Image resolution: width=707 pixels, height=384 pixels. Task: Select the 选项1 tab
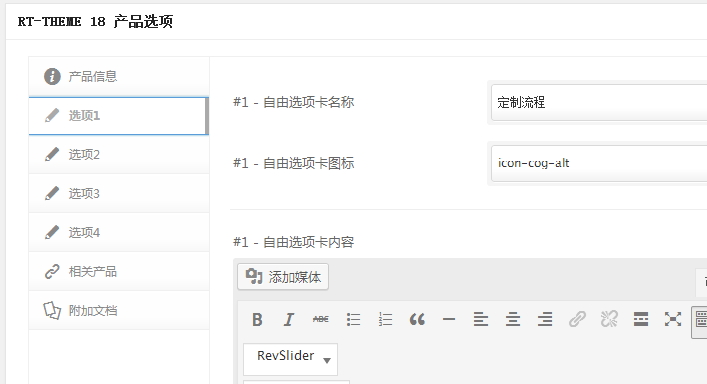coord(118,116)
